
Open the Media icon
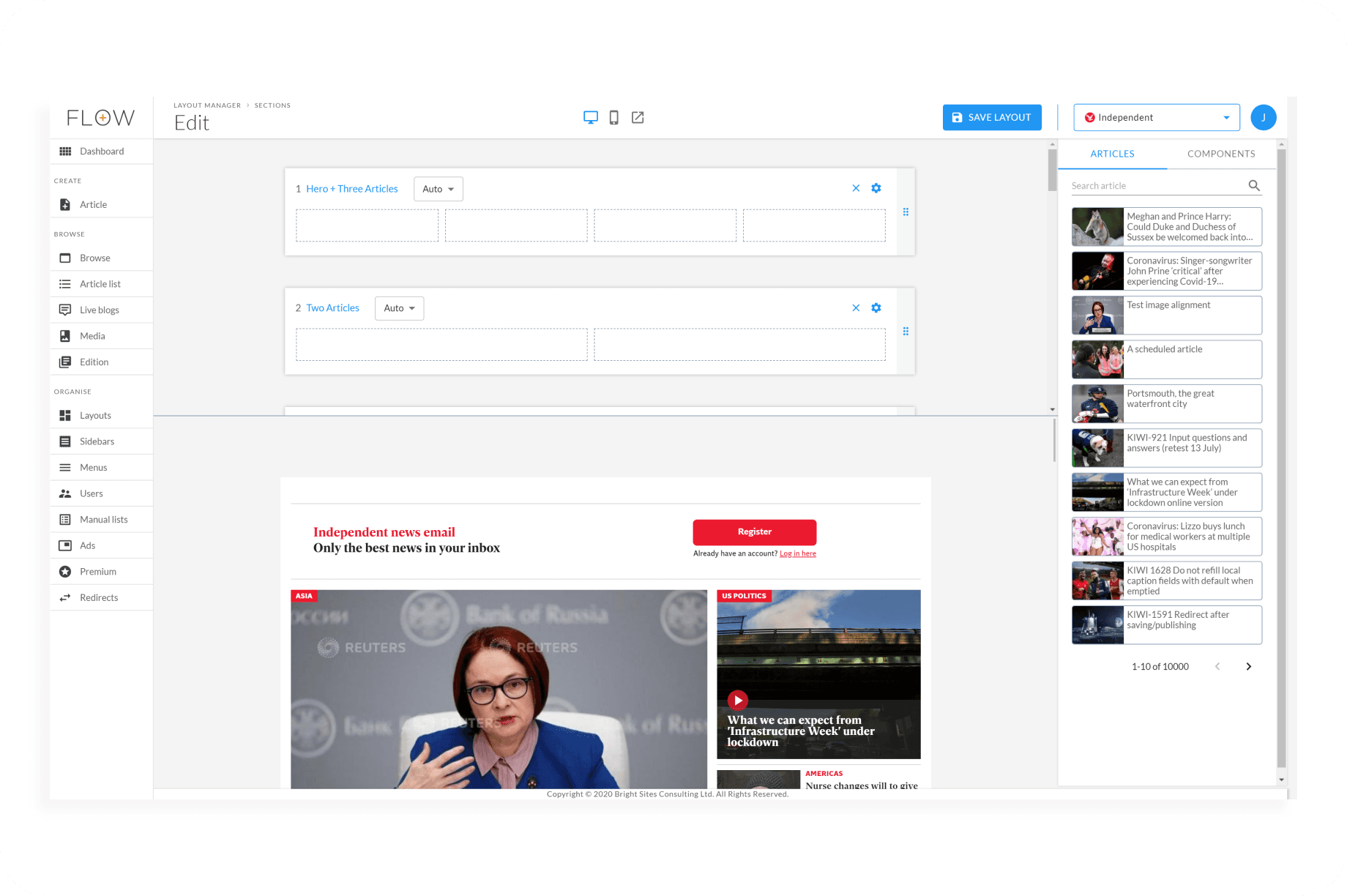click(65, 336)
